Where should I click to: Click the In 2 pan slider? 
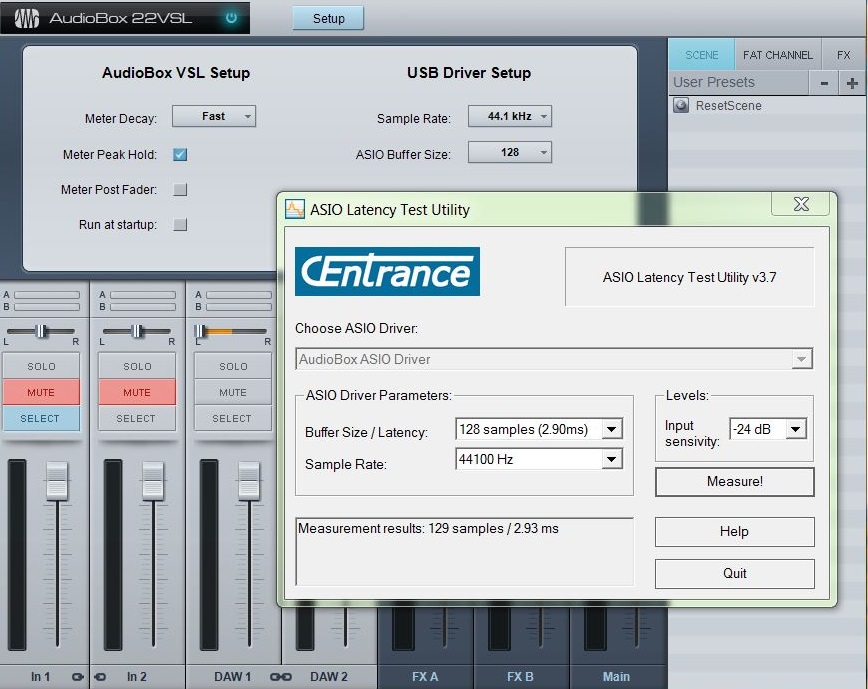pyautogui.click(x=137, y=331)
